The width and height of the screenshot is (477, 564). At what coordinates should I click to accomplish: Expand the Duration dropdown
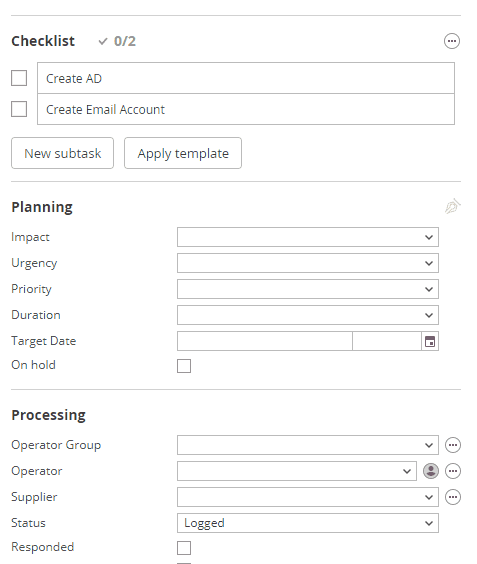point(308,315)
